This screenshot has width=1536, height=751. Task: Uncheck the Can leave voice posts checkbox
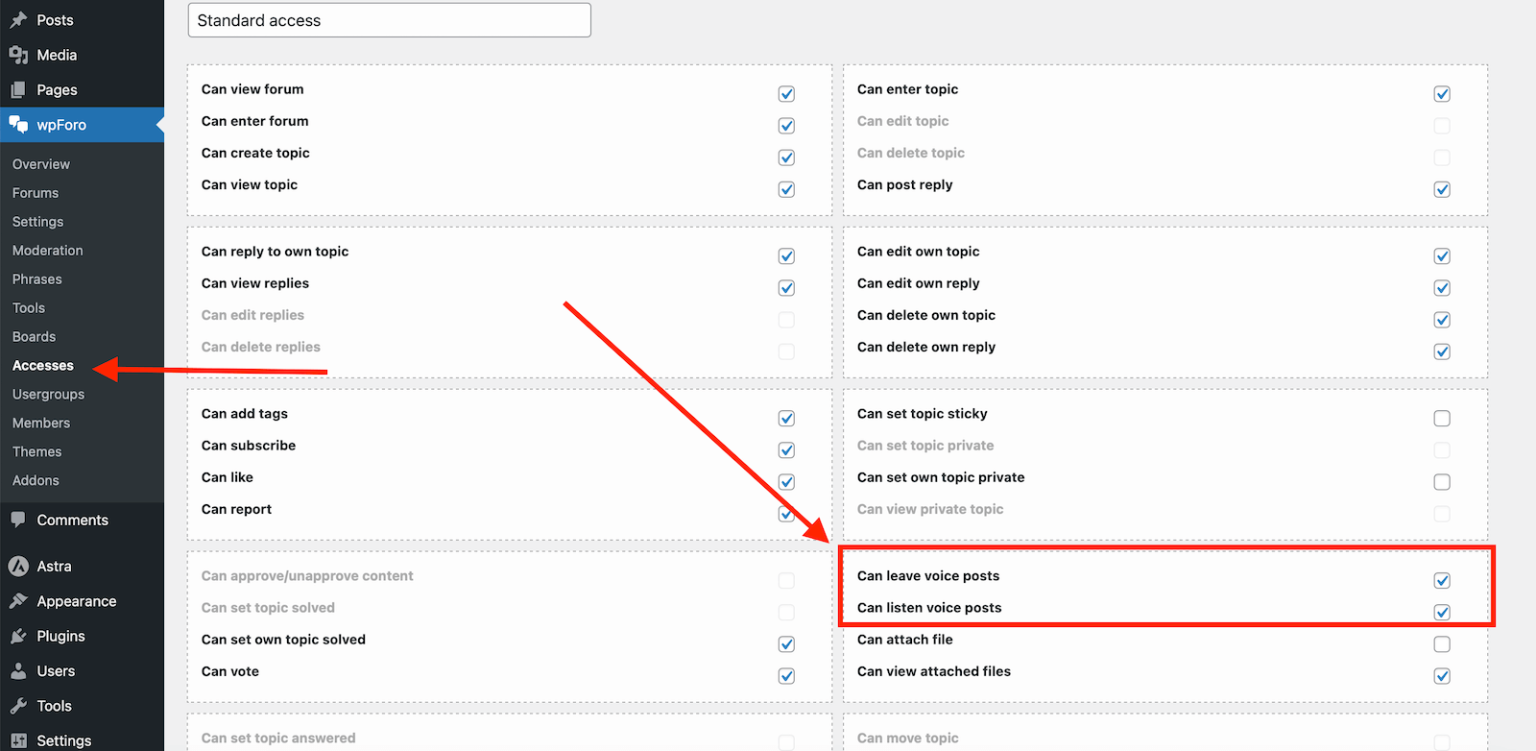[1441, 580]
